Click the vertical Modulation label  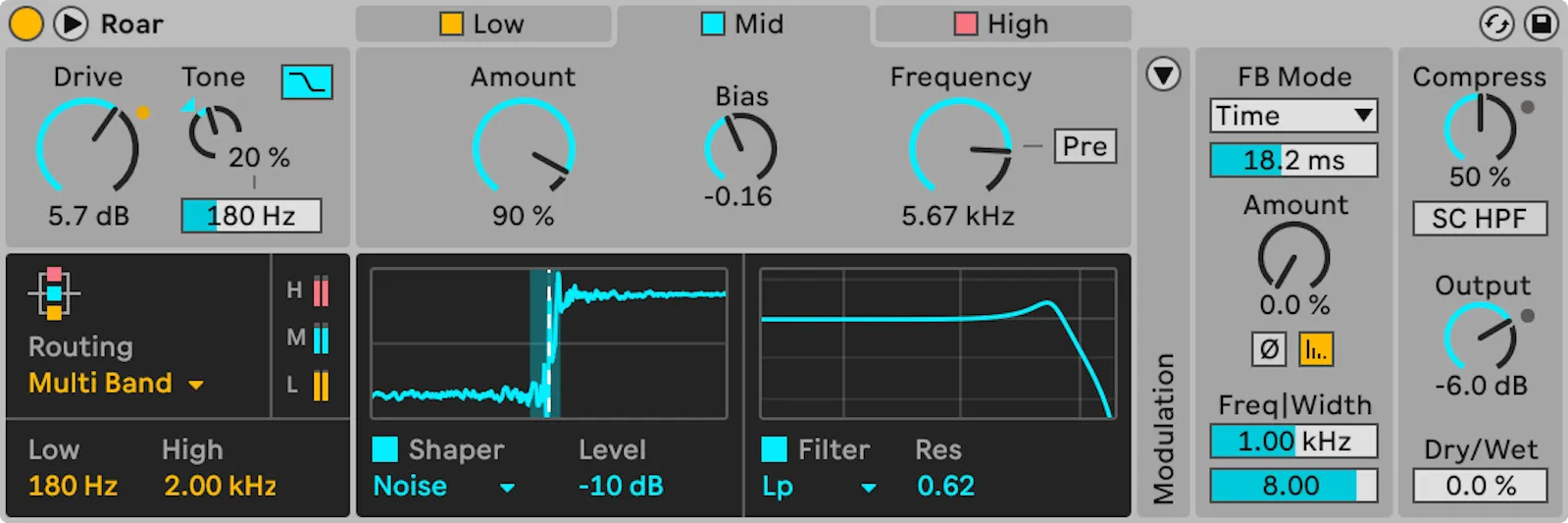[x=1163, y=429]
